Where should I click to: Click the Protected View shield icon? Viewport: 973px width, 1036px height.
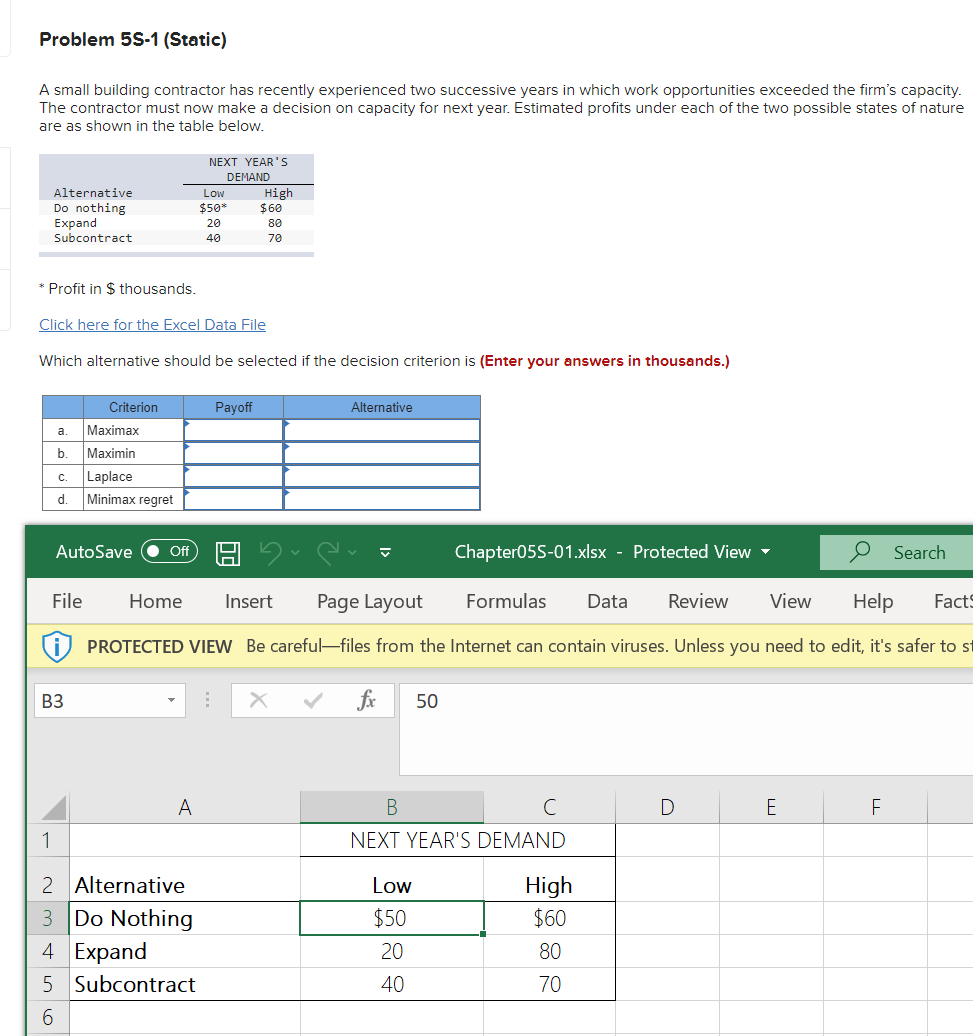[57, 646]
